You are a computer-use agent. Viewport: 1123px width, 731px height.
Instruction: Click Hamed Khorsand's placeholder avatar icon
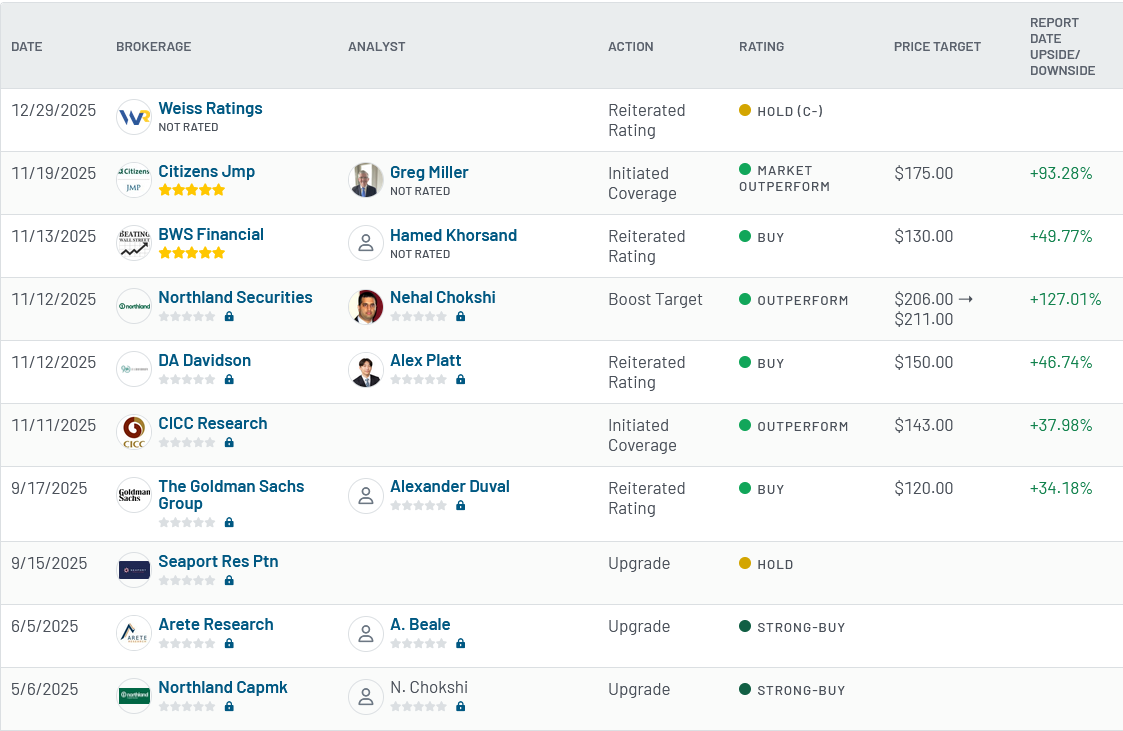(x=366, y=243)
